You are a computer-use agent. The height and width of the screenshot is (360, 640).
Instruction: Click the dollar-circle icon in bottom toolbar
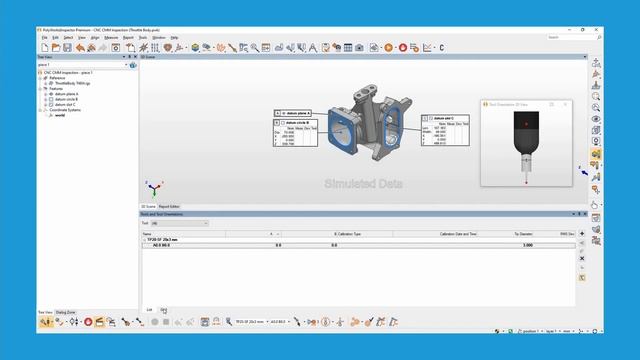pos(325,322)
